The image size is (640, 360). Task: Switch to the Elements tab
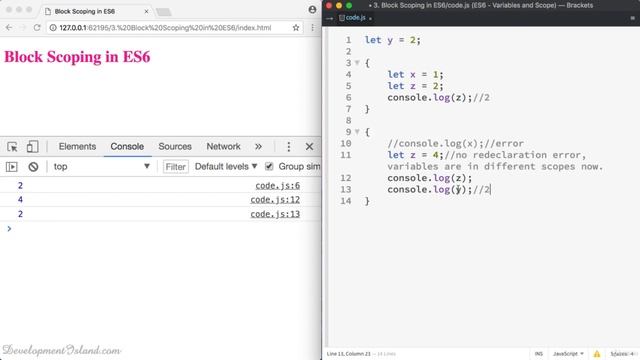77,147
